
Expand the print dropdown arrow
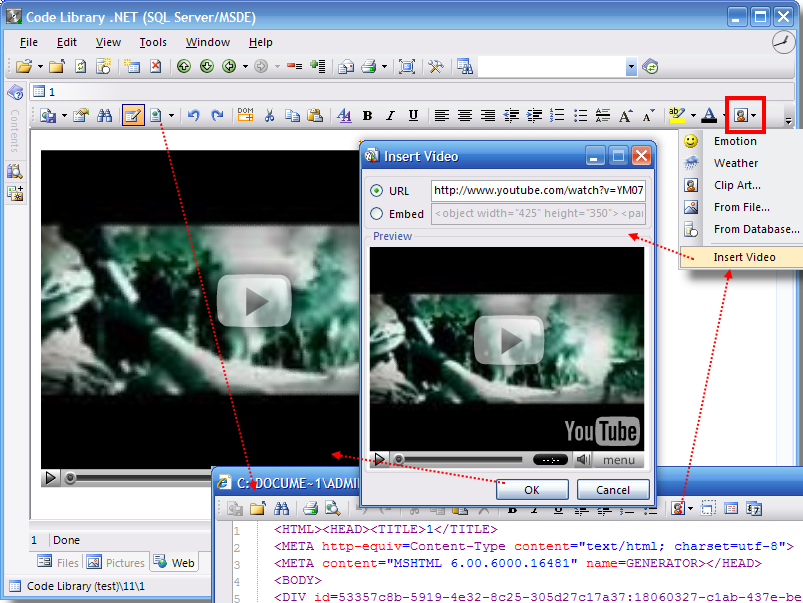click(384, 67)
